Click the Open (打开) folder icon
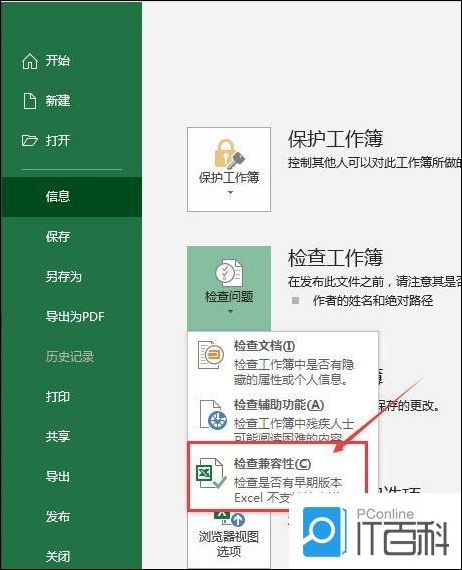 click(29, 140)
